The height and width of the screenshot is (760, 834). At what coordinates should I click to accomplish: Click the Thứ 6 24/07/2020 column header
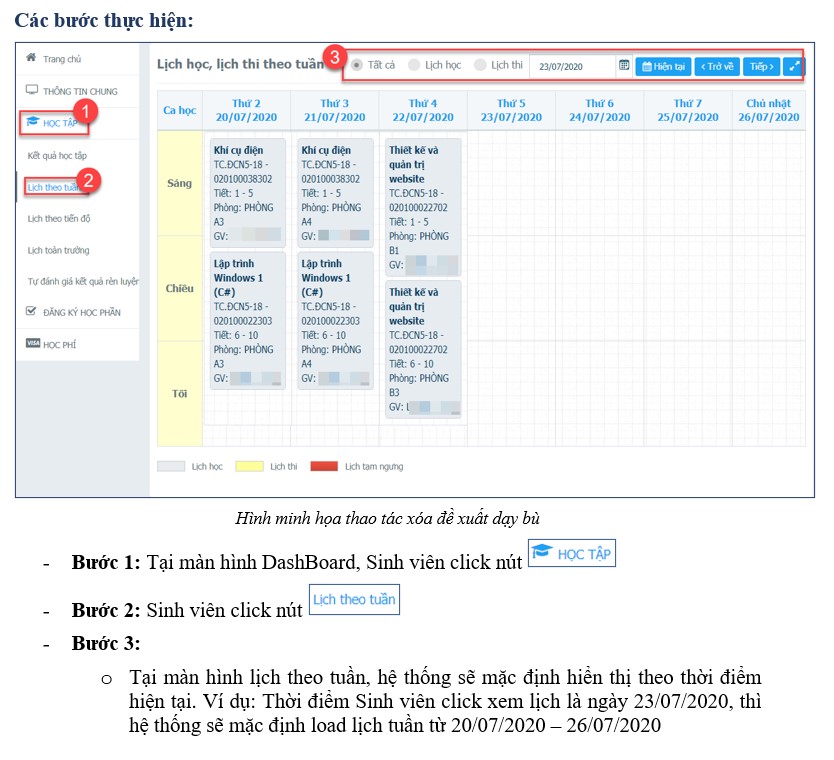coord(600,110)
